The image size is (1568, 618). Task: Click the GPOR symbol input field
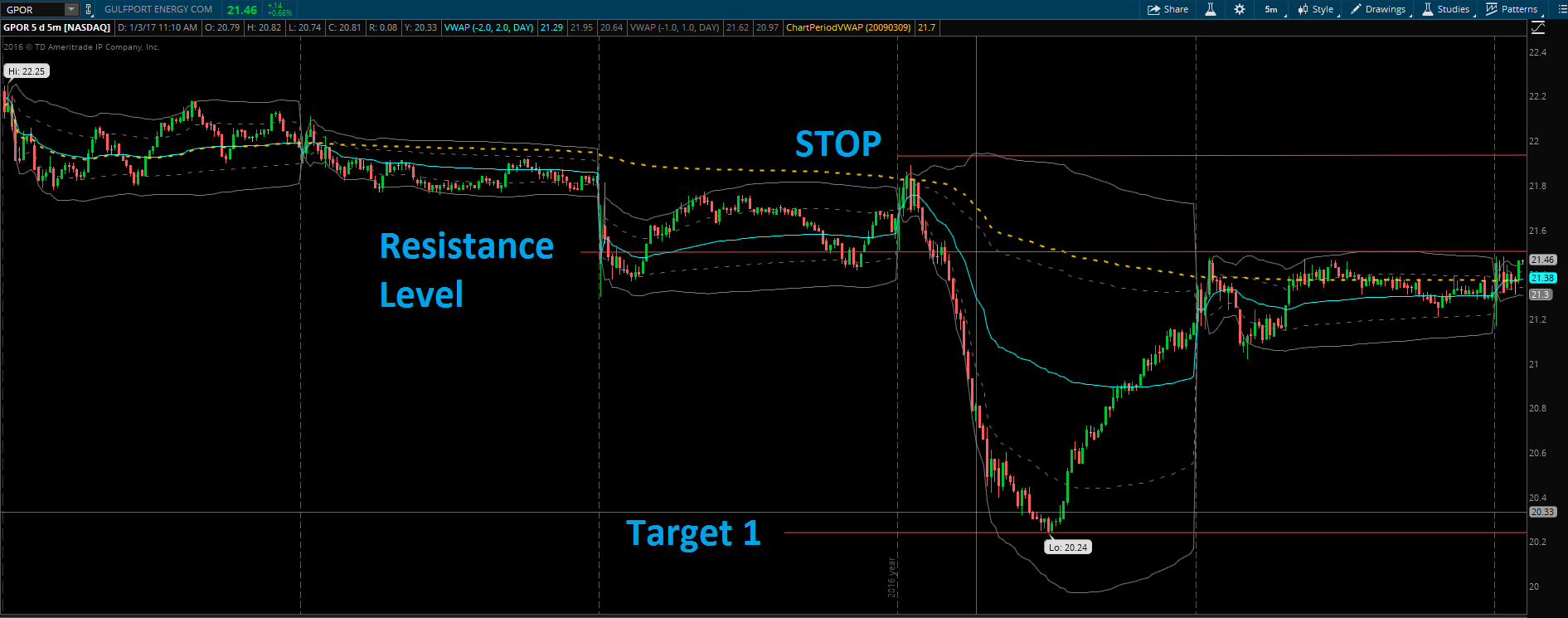33,10
